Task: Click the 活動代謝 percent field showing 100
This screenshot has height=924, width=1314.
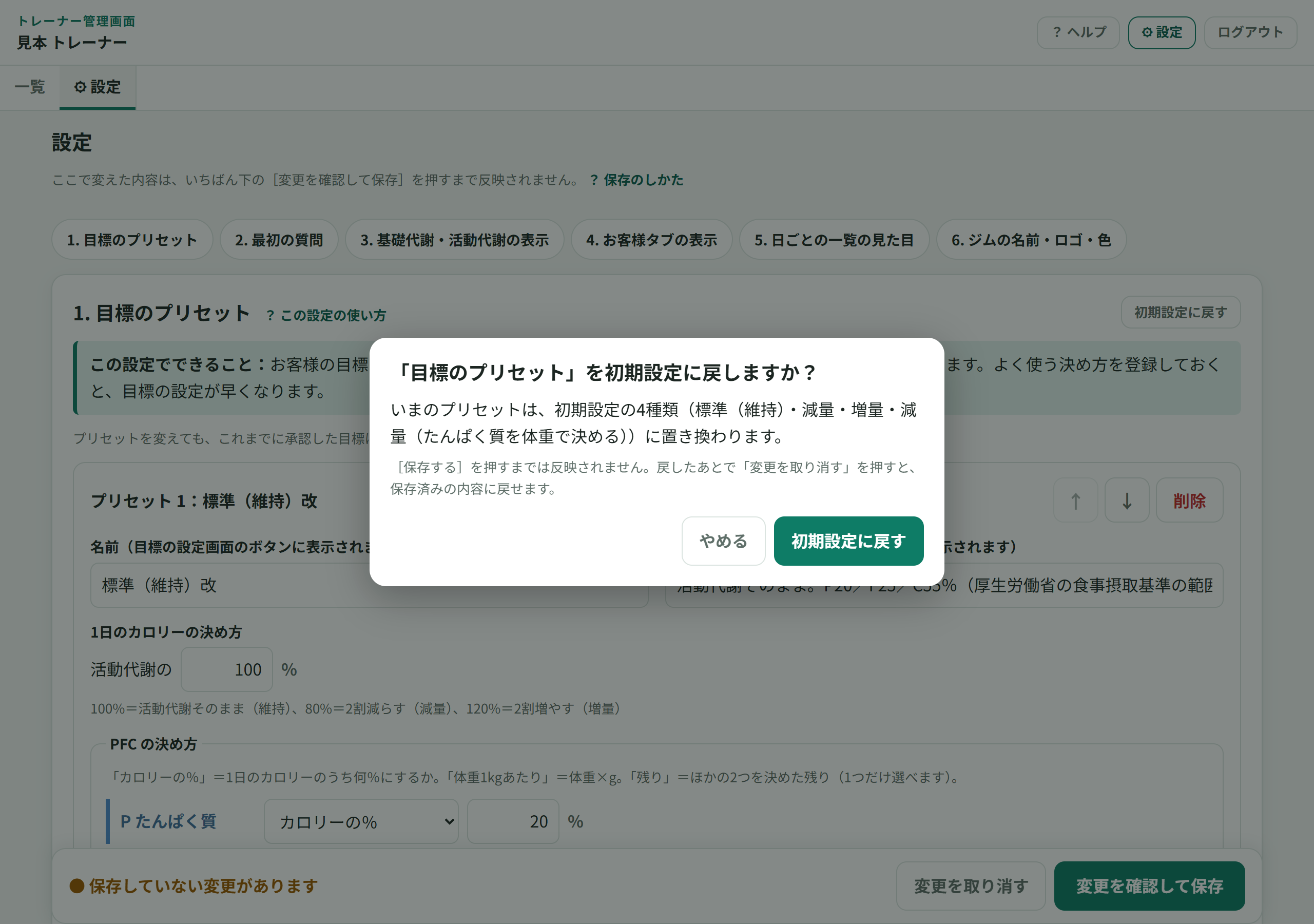Action: (227, 669)
